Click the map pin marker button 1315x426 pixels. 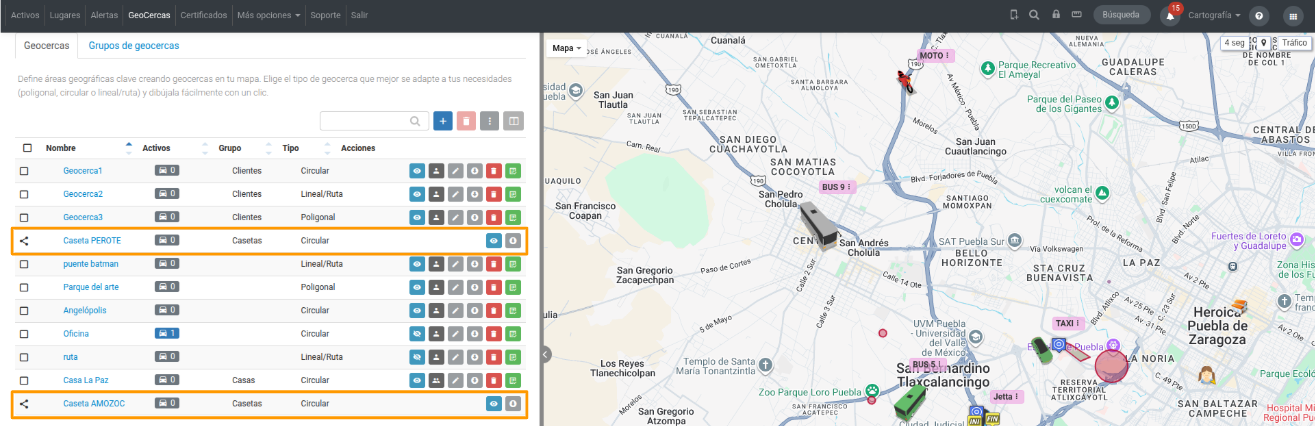[x=1264, y=43]
